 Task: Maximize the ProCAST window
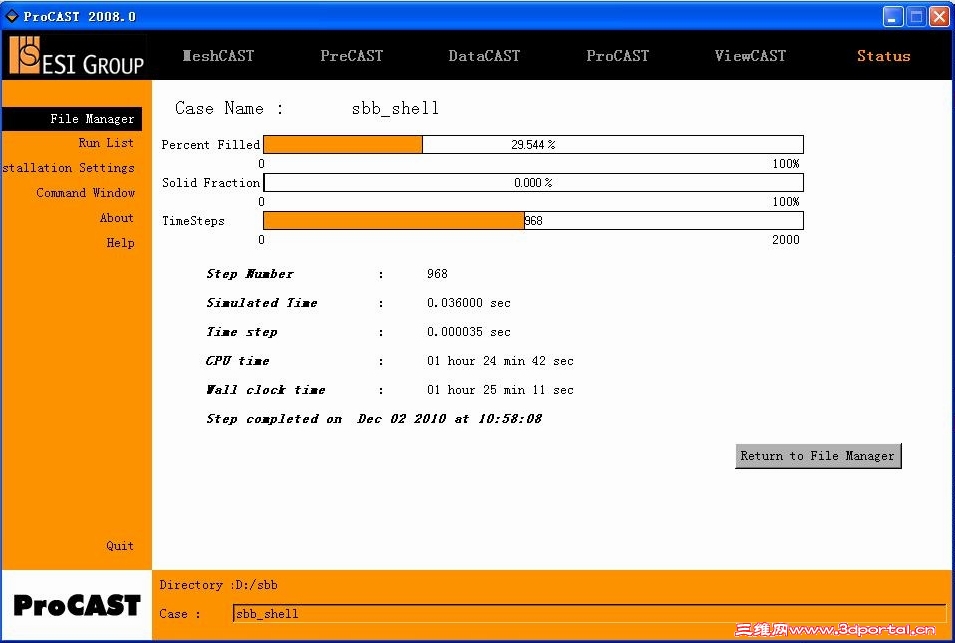tap(916, 16)
